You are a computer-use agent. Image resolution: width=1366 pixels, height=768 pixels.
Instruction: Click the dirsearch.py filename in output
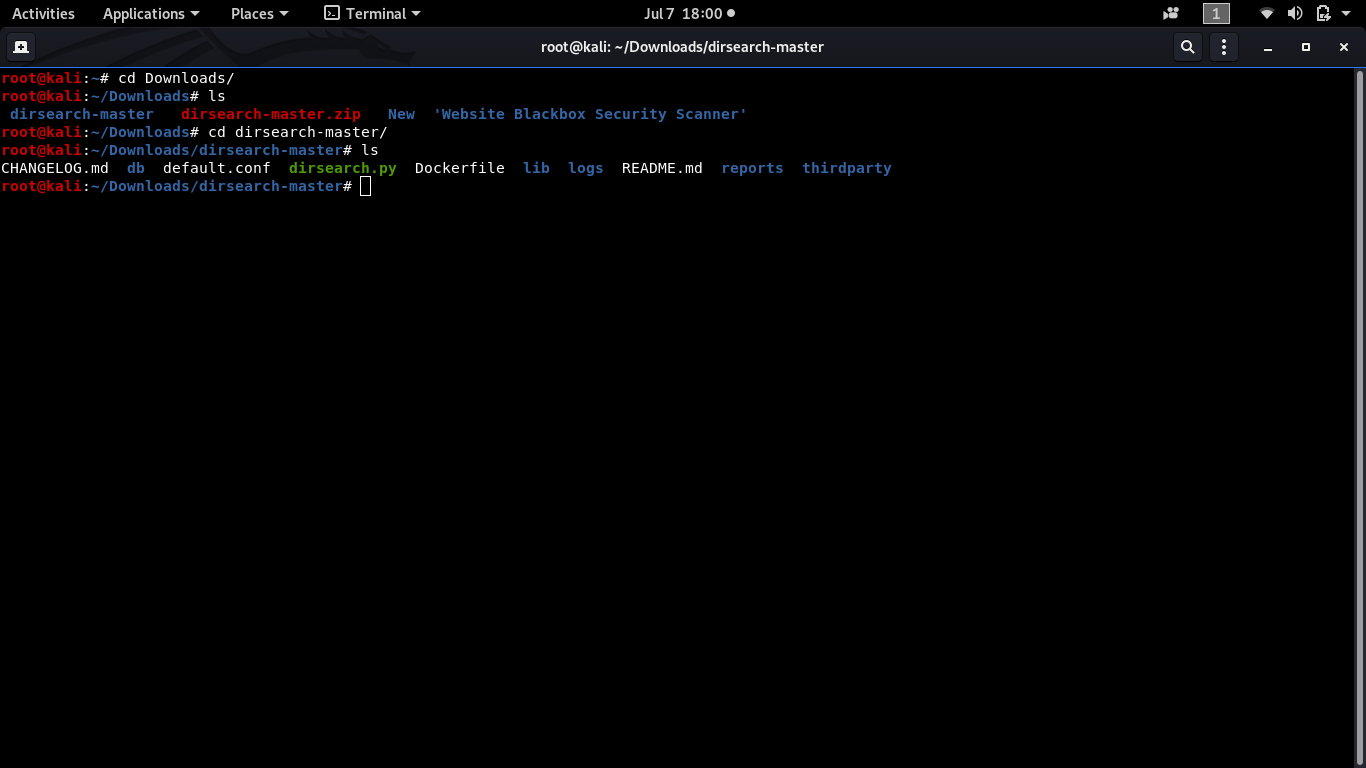click(343, 168)
